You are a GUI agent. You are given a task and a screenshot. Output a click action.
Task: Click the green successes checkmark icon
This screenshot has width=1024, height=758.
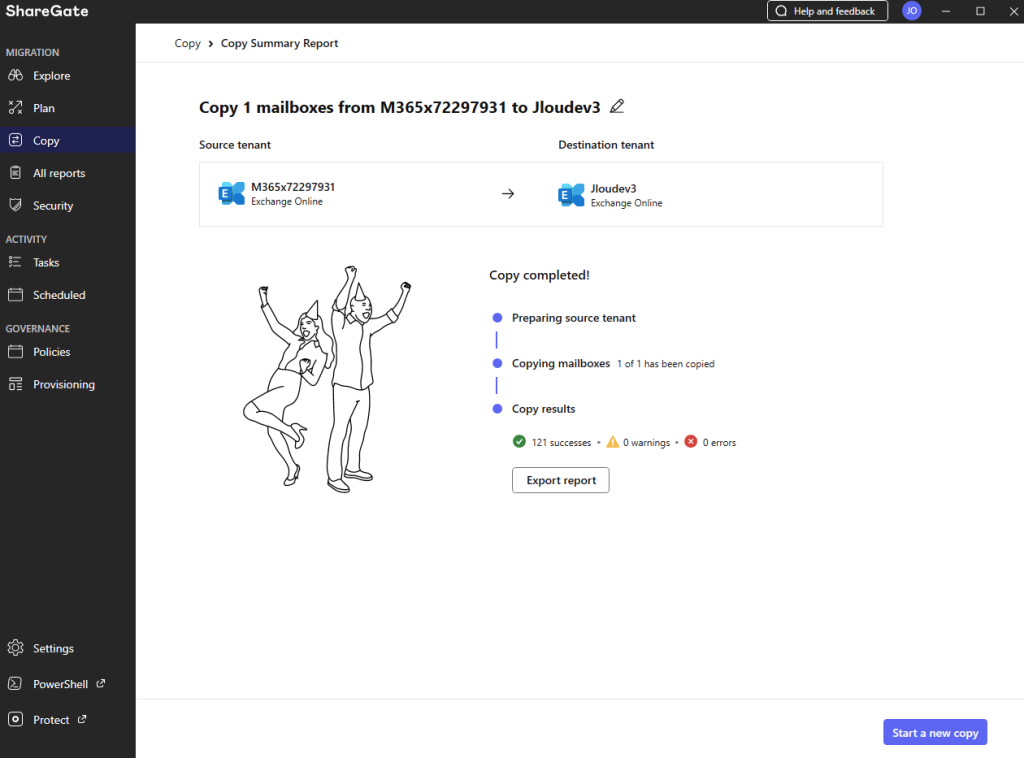519,442
